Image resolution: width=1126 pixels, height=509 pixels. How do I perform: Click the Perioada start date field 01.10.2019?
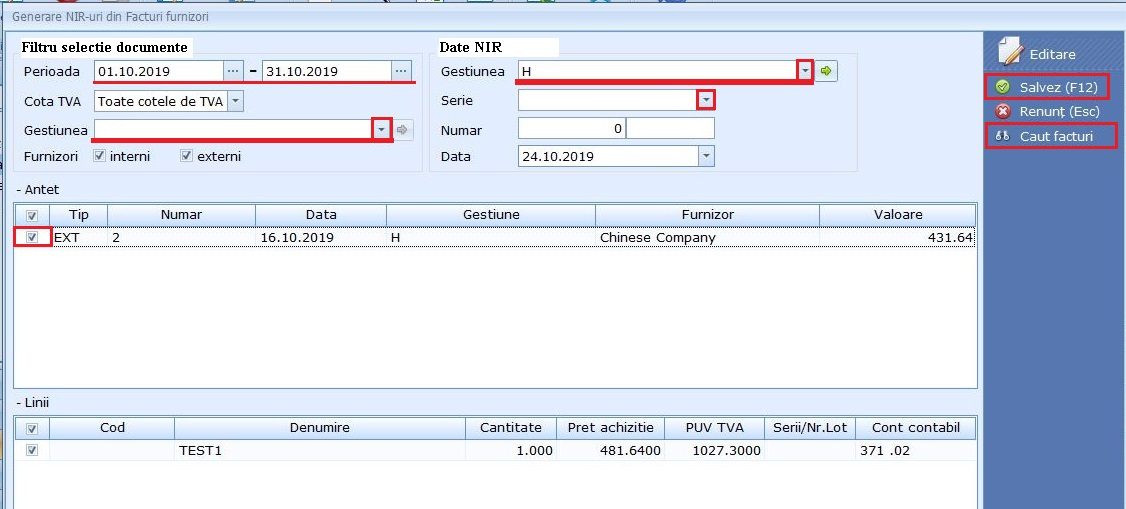[x=159, y=71]
